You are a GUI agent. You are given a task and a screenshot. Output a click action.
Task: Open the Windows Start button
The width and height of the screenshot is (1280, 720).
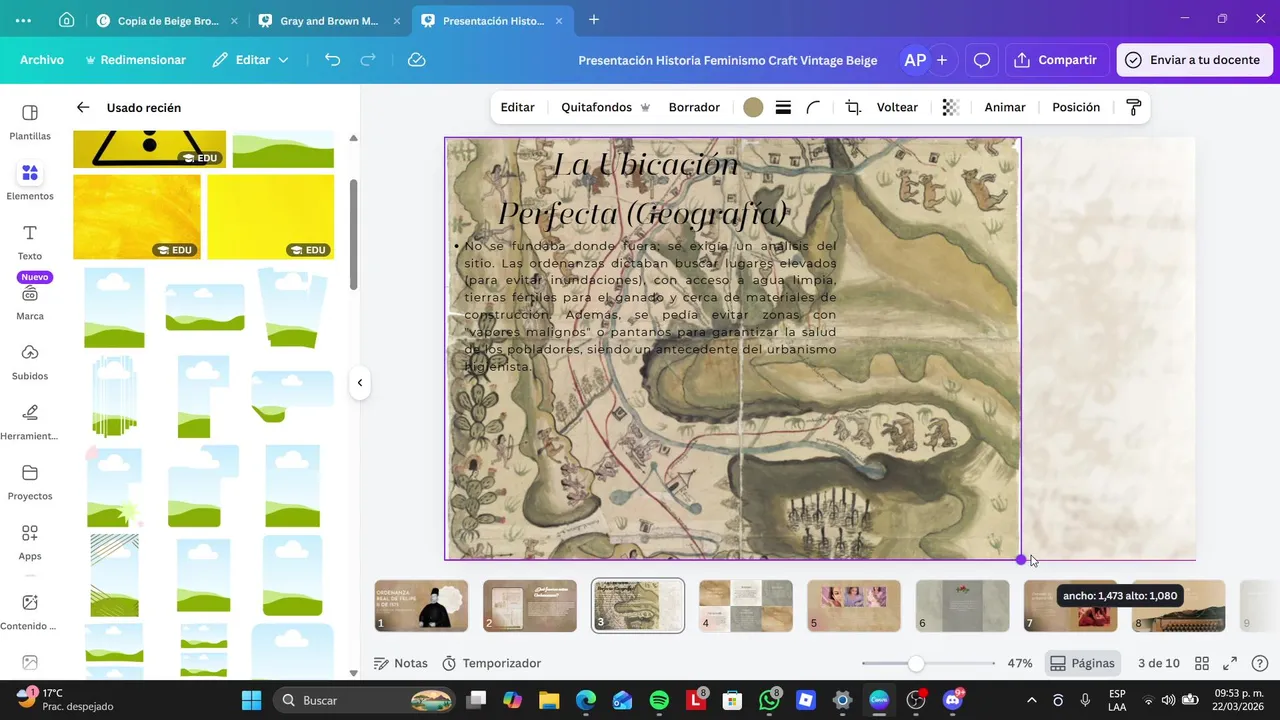click(x=251, y=700)
